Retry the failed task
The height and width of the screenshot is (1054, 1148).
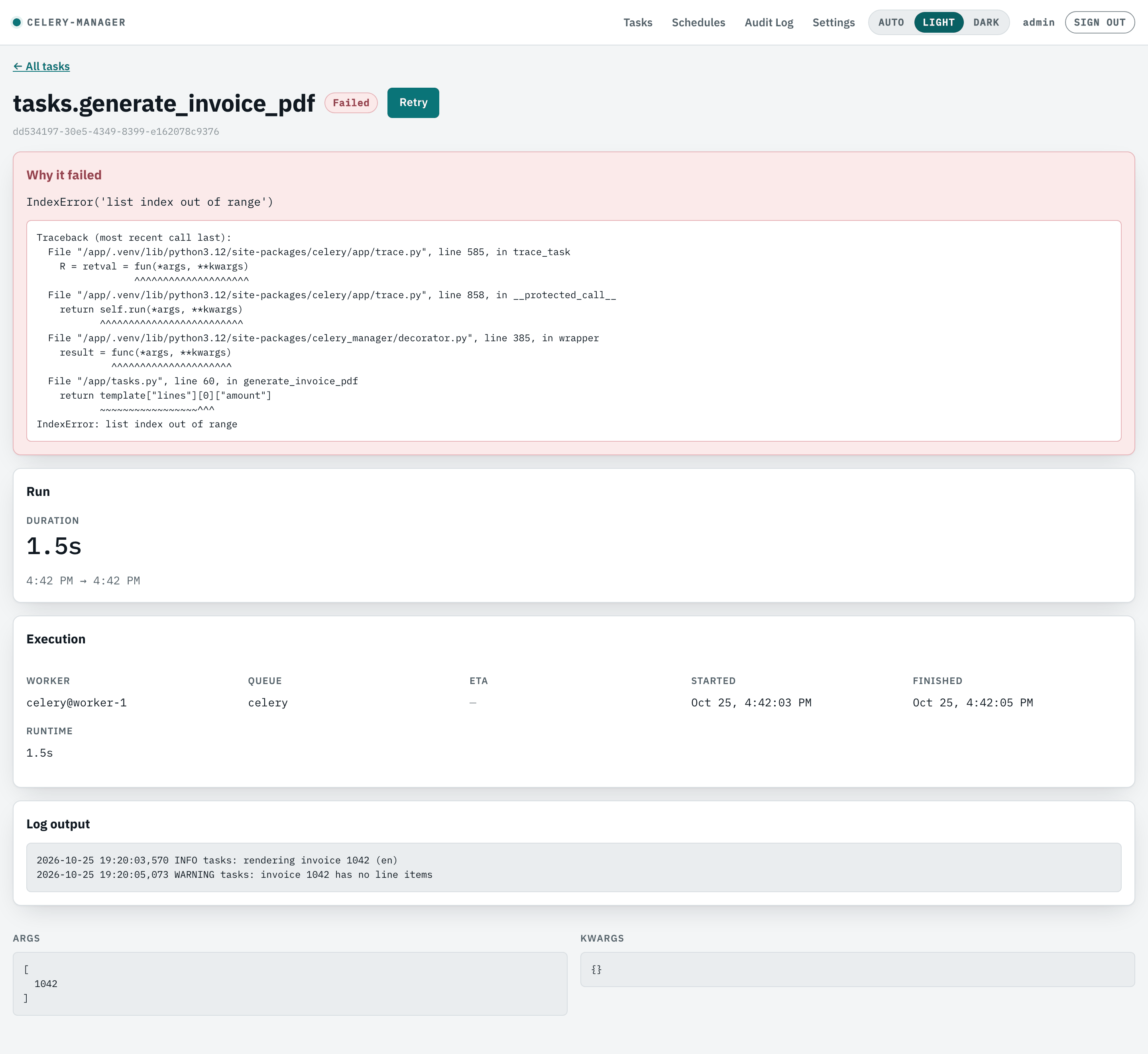tap(413, 103)
